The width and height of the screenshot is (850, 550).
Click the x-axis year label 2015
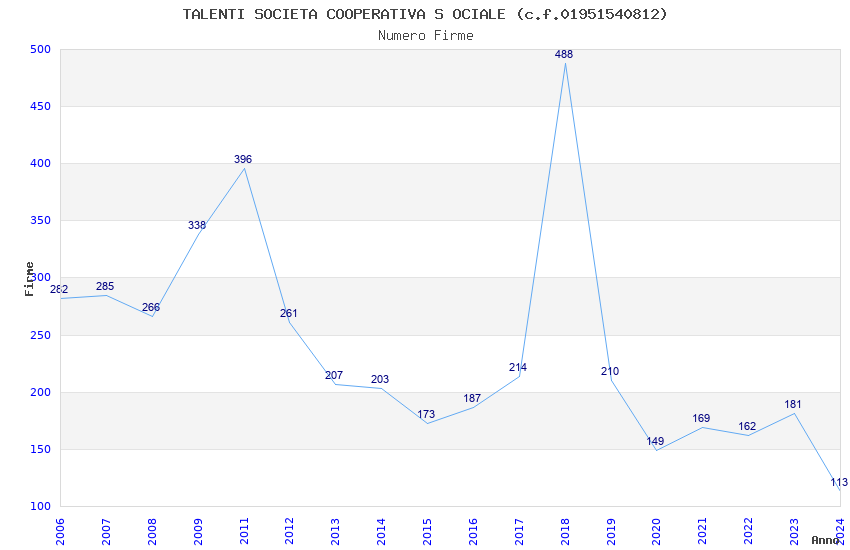coord(427,532)
